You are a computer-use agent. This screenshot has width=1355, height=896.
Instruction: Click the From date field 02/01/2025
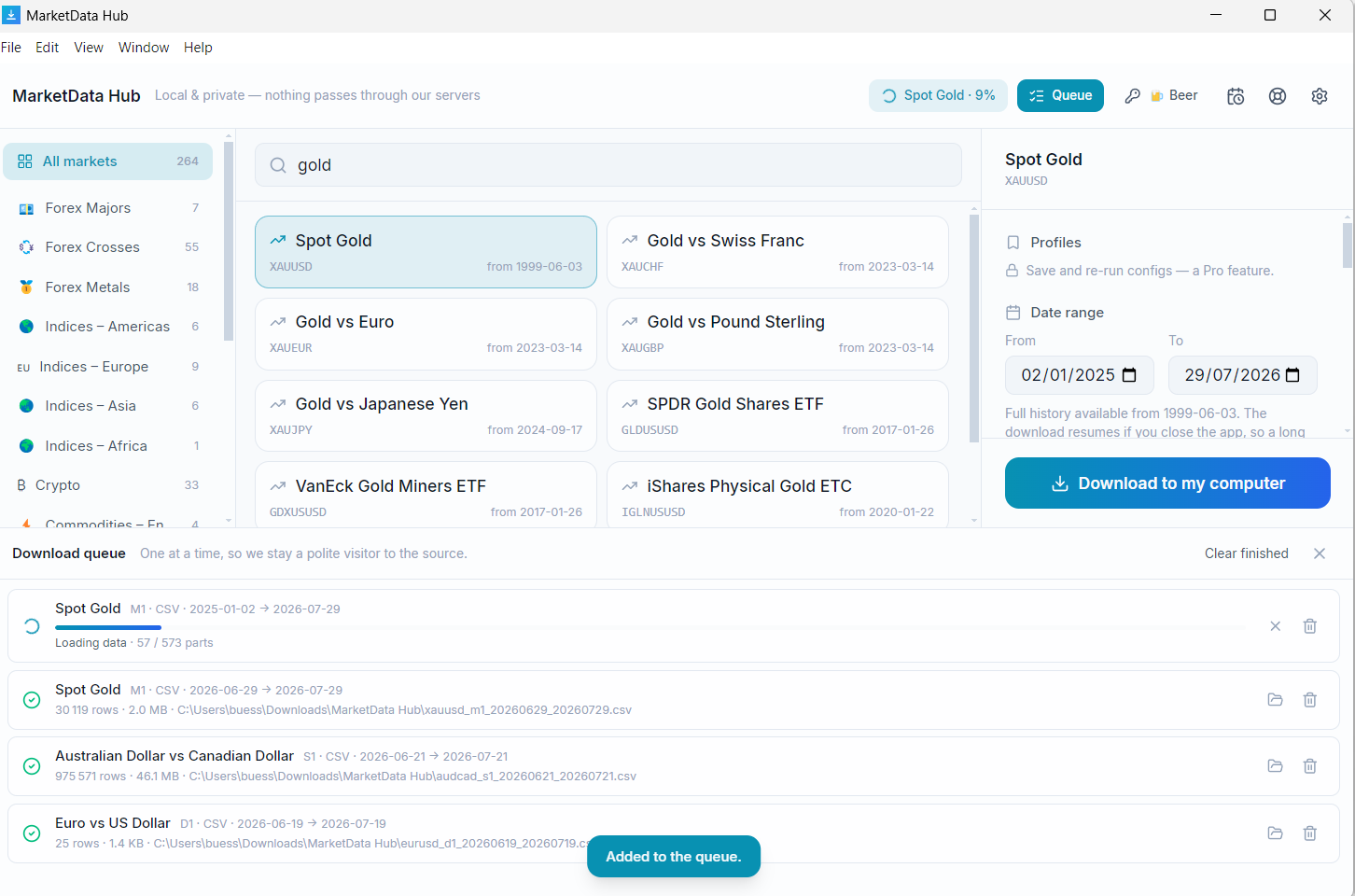pyautogui.click(x=1080, y=375)
